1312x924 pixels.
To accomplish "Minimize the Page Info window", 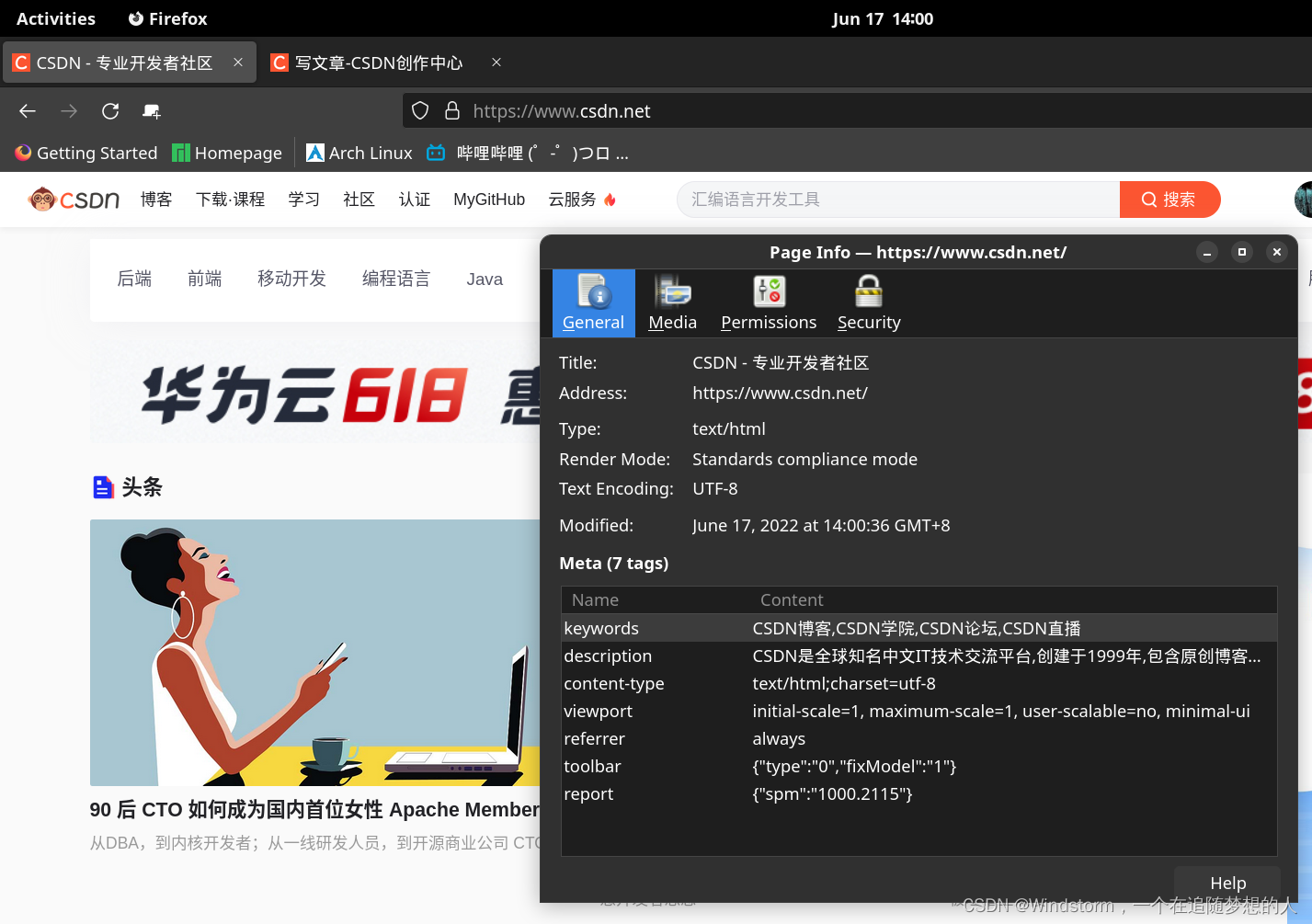I will coord(1207,252).
